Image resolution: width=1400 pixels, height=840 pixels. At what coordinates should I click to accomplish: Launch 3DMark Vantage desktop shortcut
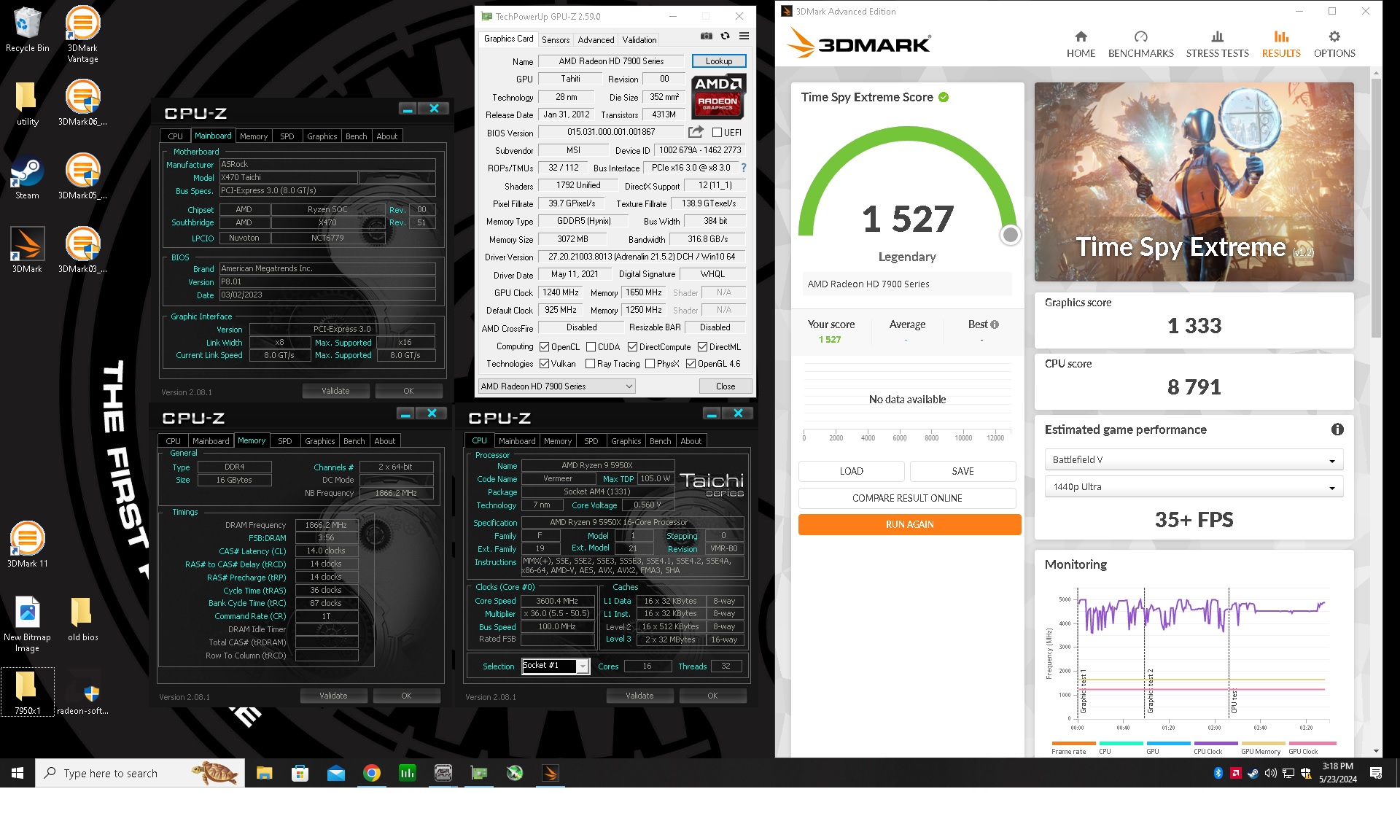pos(82,34)
